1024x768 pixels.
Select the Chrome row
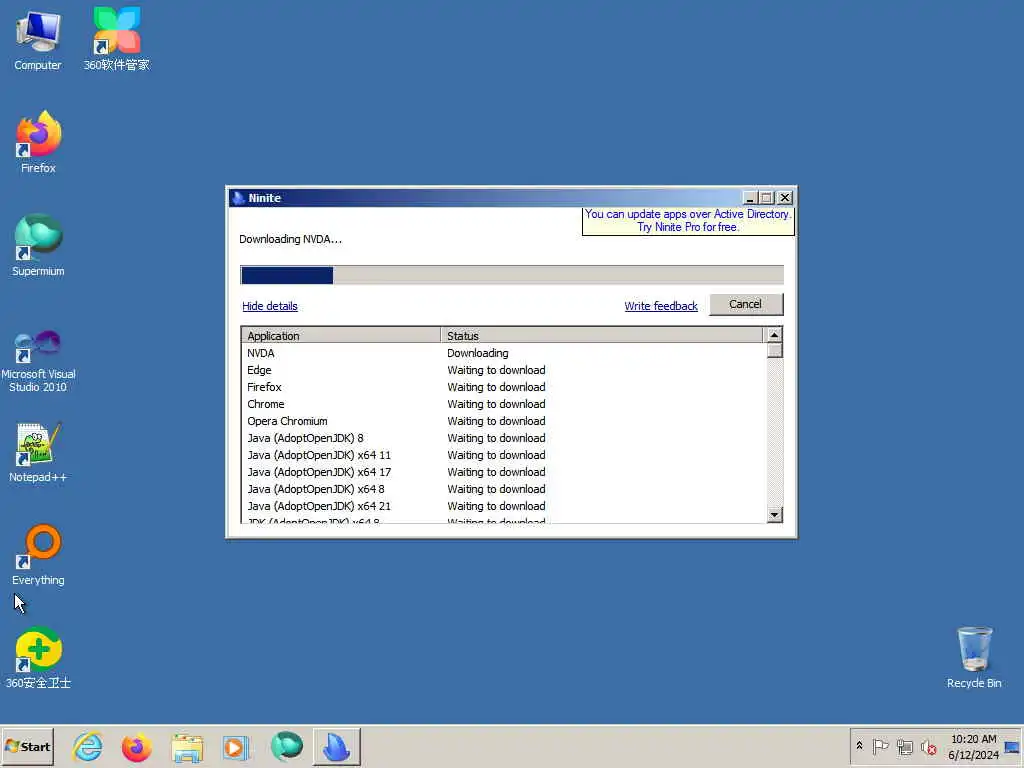(x=503, y=404)
